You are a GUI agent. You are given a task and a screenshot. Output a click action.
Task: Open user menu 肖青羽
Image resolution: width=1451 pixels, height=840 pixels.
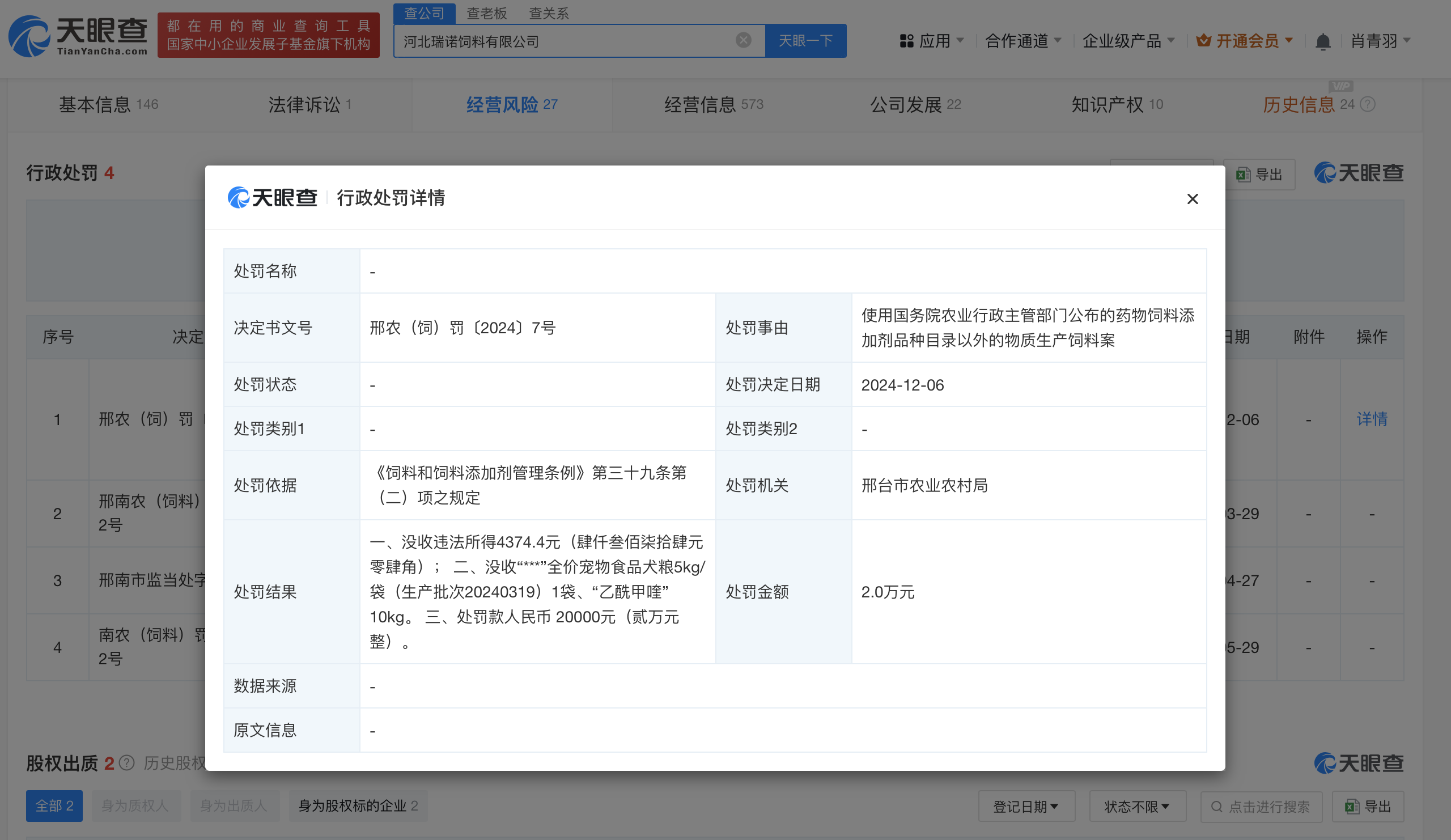click(1380, 41)
